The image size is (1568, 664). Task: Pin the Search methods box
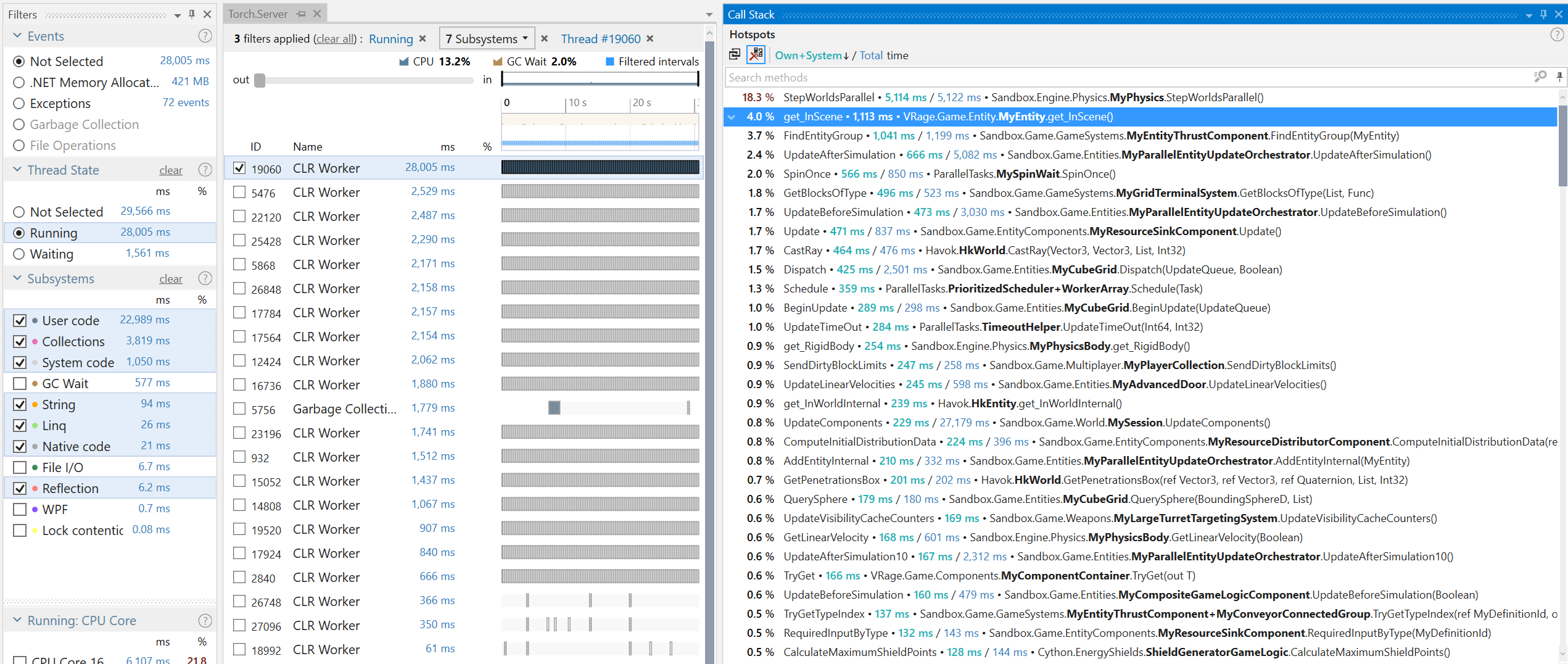[1559, 77]
